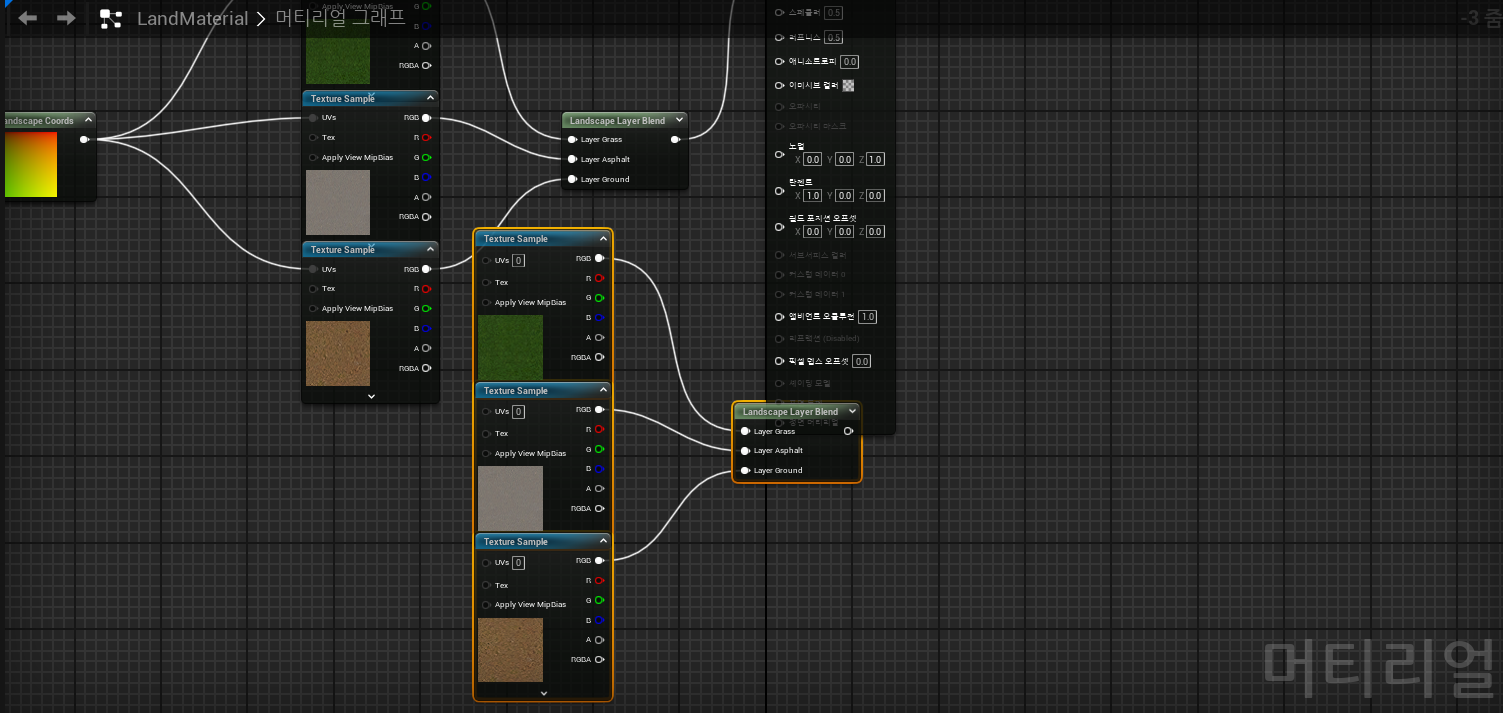Expand the bottom chevron of the selected brown Texture Sample
Screen dimensions: 1503x713
[543, 692]
